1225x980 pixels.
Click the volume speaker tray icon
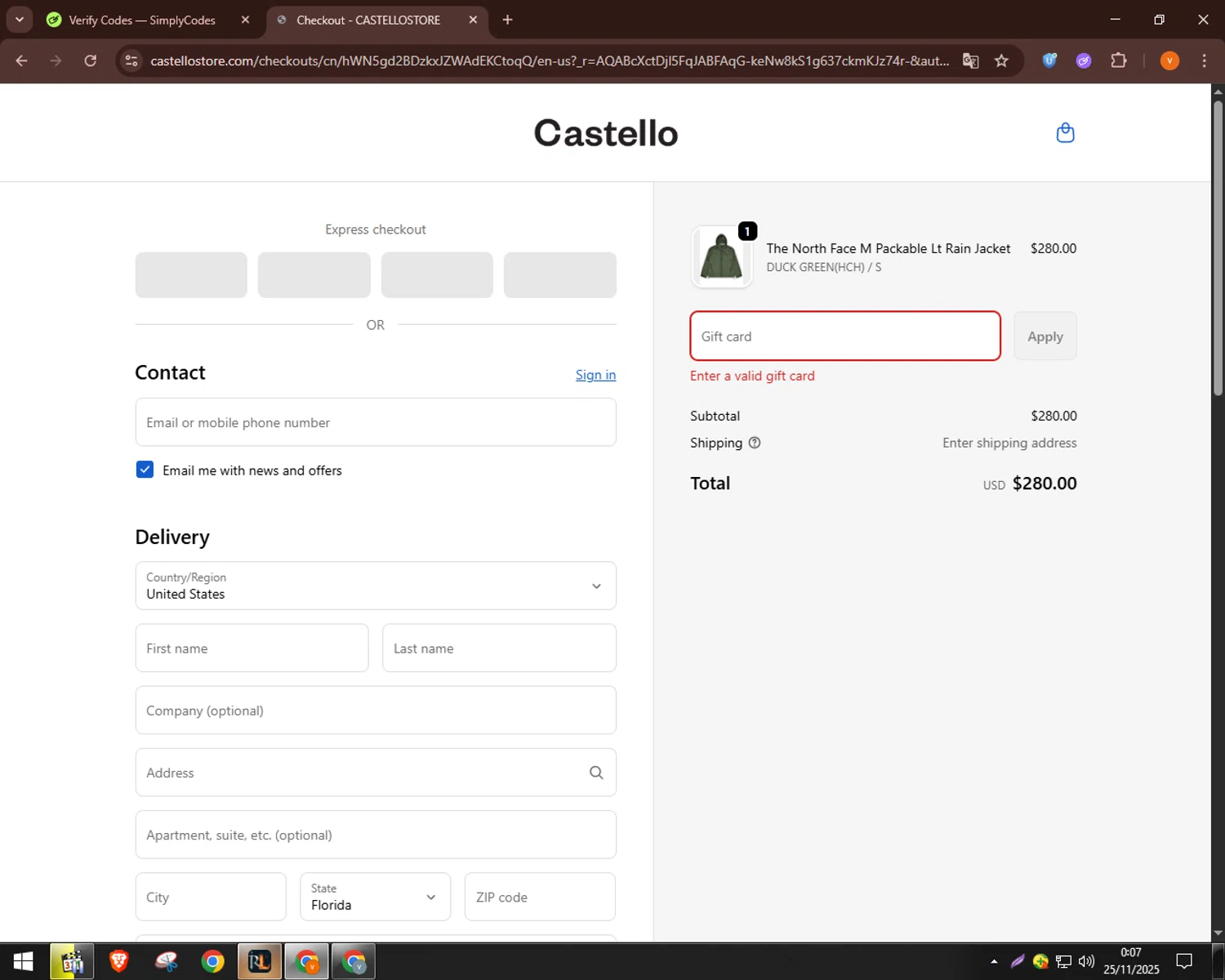1086,961
